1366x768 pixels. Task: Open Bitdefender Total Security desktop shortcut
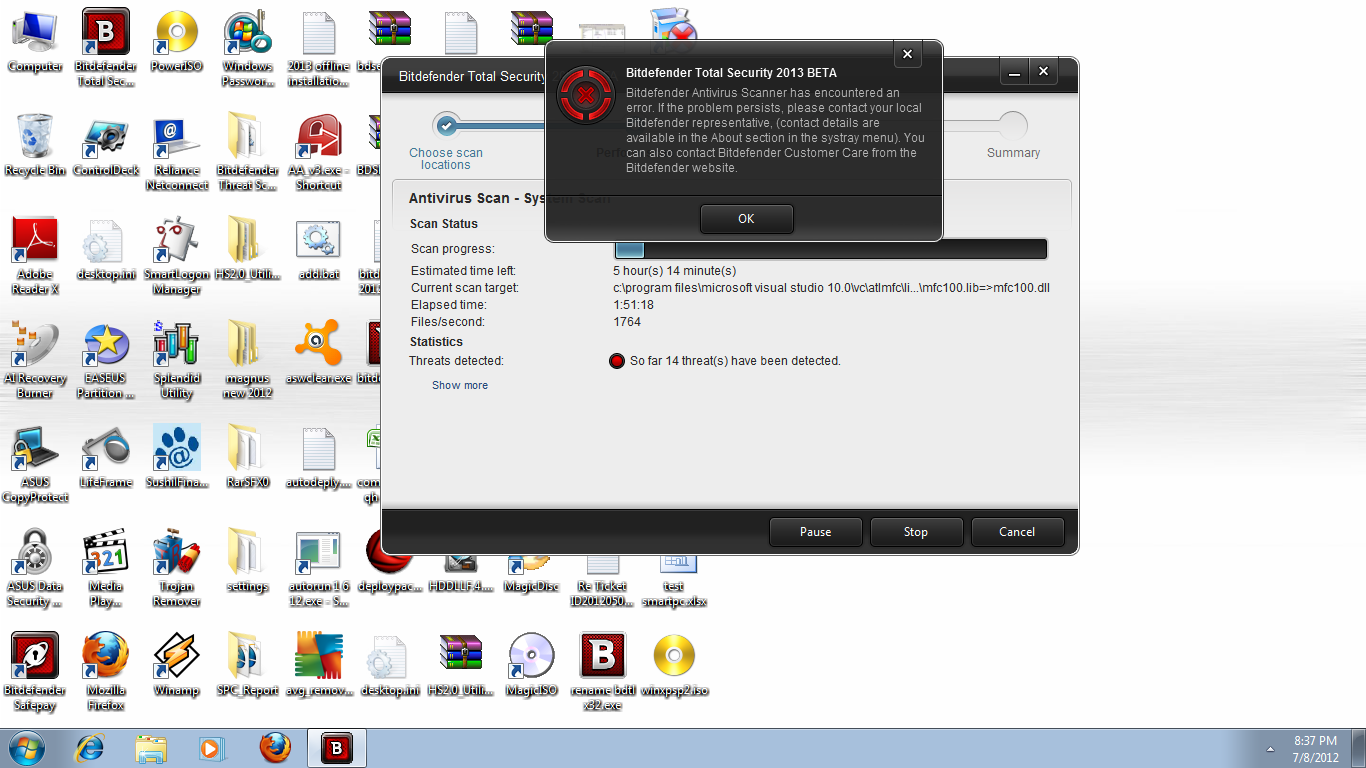pos(106,48)
